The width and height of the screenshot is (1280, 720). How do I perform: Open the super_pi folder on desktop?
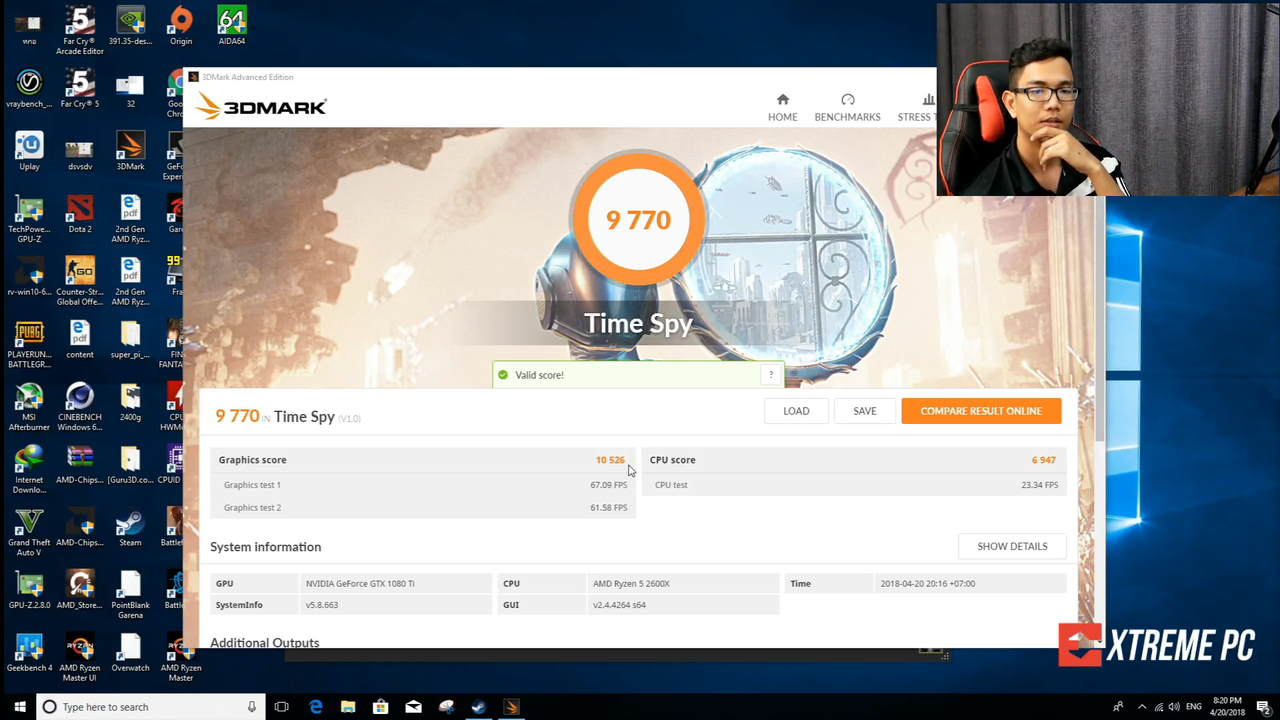click(x=130, y=340)
